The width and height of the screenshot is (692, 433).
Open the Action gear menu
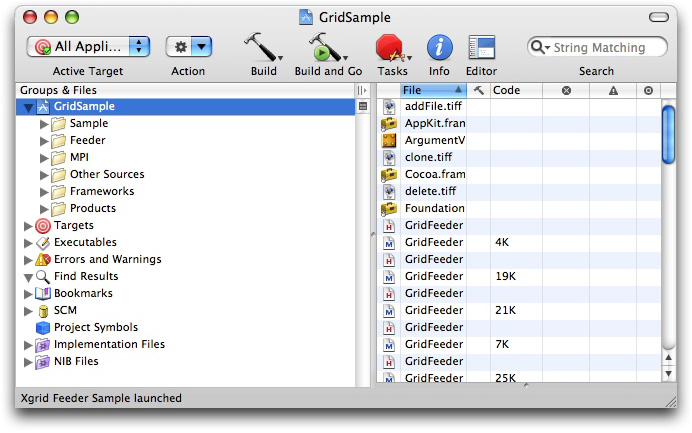click(189, 47)
